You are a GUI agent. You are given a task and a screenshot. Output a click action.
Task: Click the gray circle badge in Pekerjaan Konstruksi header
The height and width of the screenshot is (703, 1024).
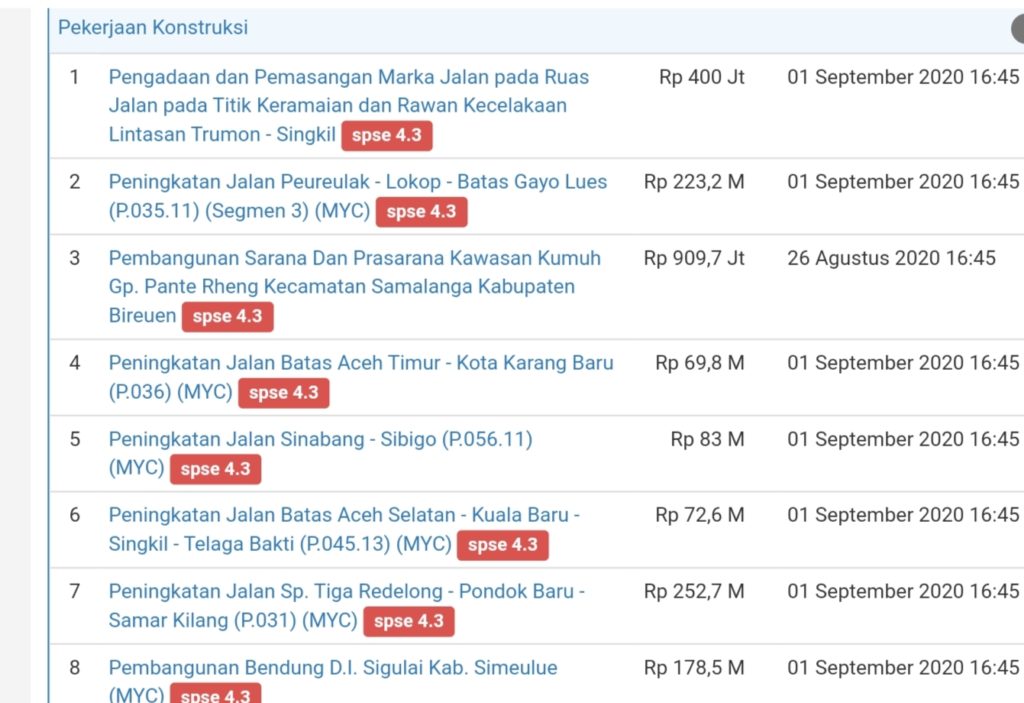coord(1017,29)
